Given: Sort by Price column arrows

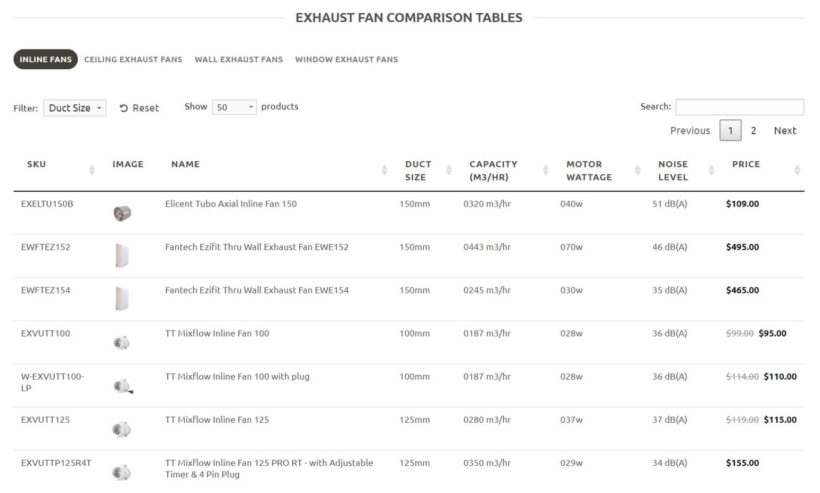Looking at the screenshot, I should pos(797,171).
